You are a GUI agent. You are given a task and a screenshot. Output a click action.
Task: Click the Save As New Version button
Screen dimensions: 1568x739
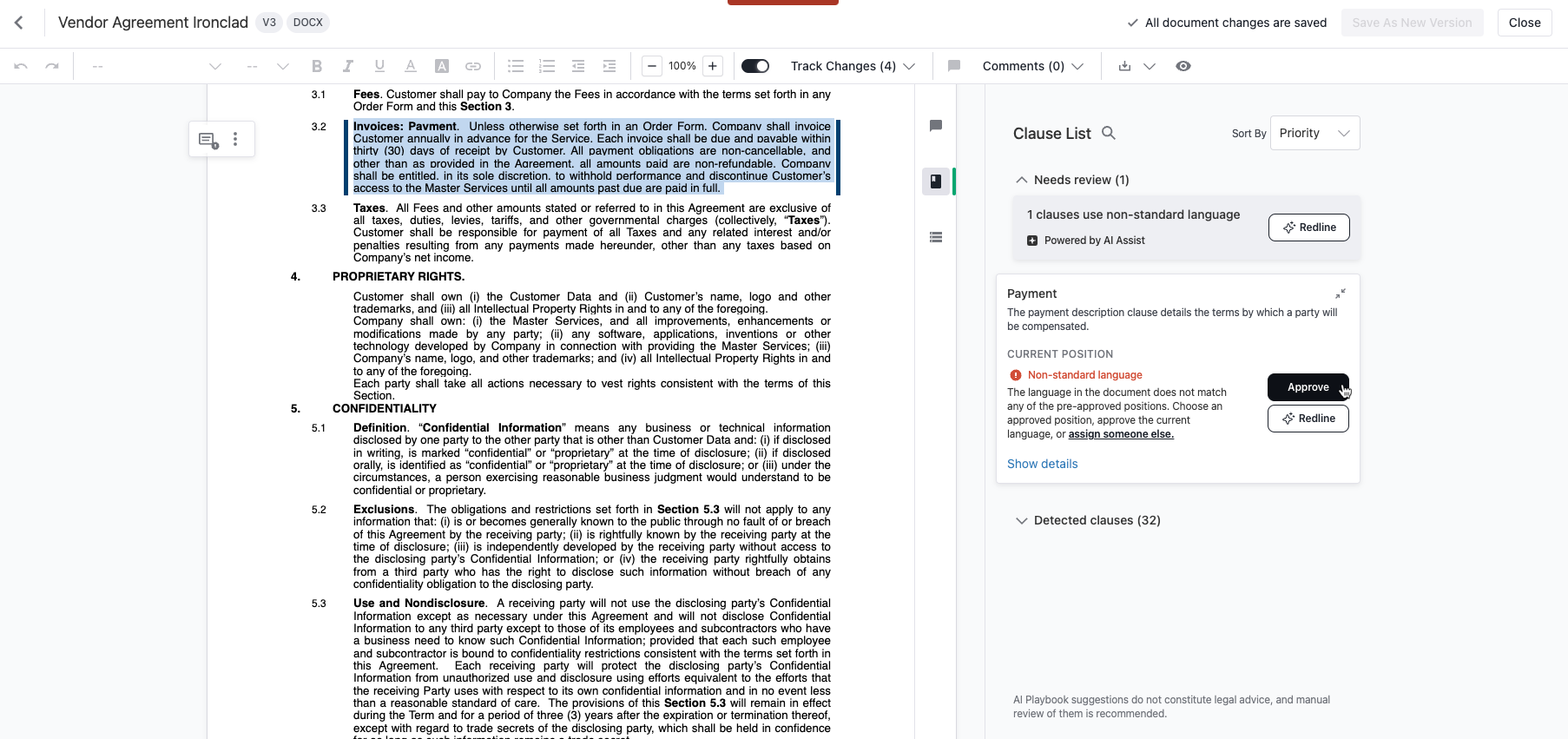click(1412, 23)
